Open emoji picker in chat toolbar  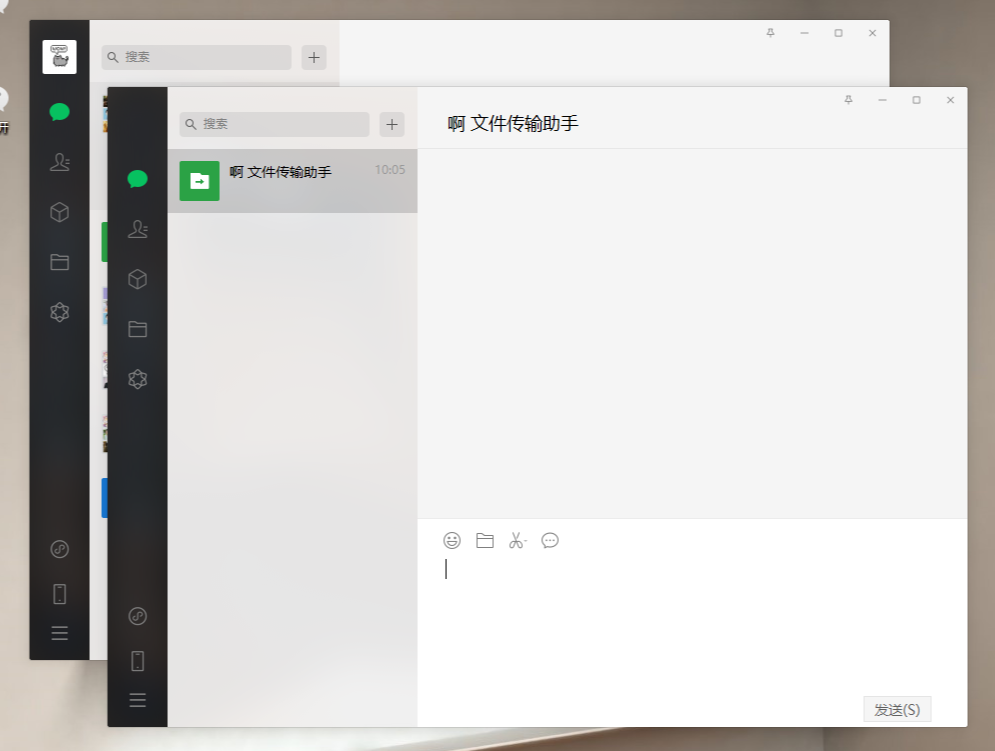[x=452, y=540]
